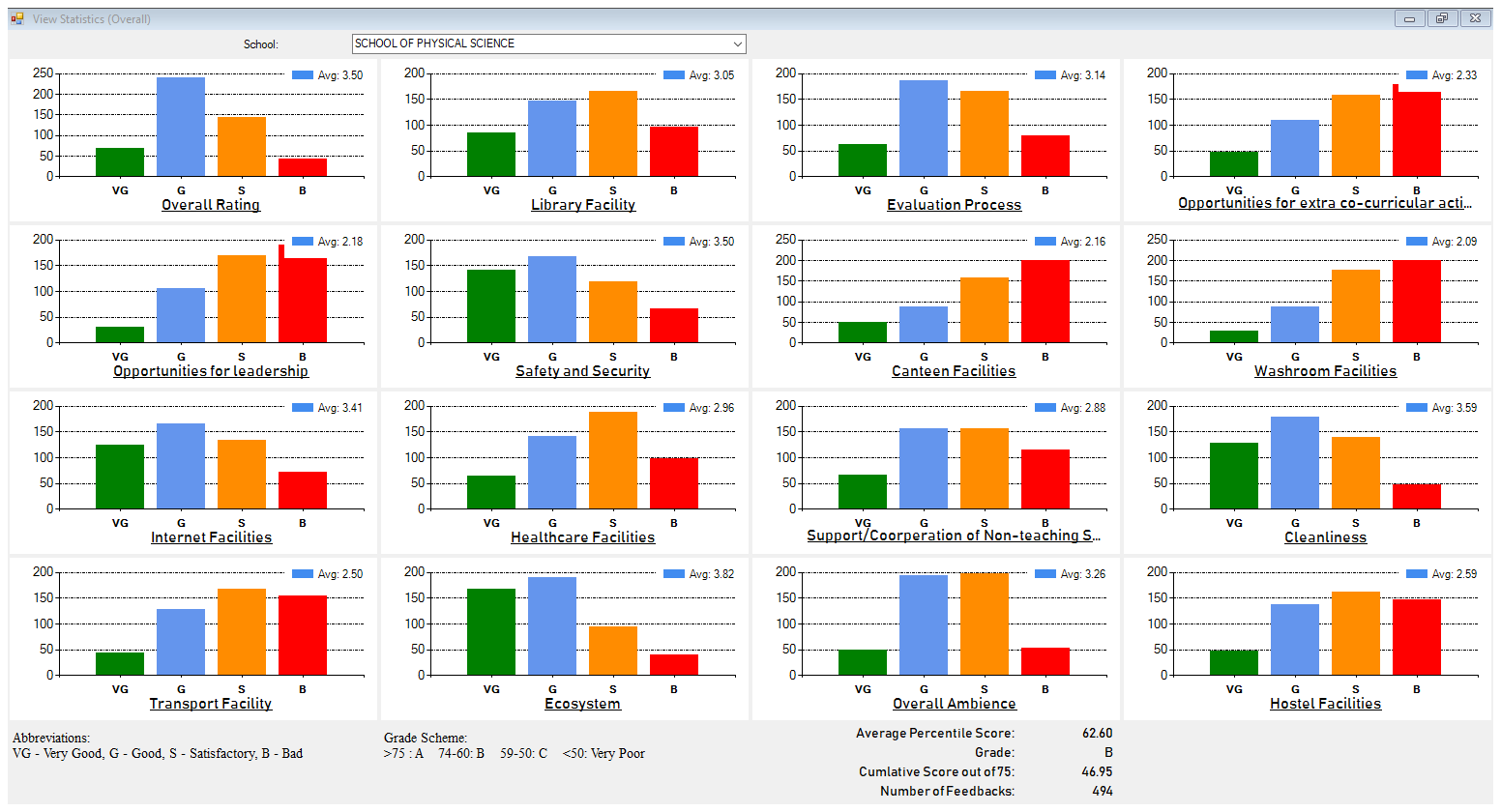Viewport: 1501px width, 812px height.
Task: Click the orange S bar in Healthcare Facilities chart
Action: 613,460
